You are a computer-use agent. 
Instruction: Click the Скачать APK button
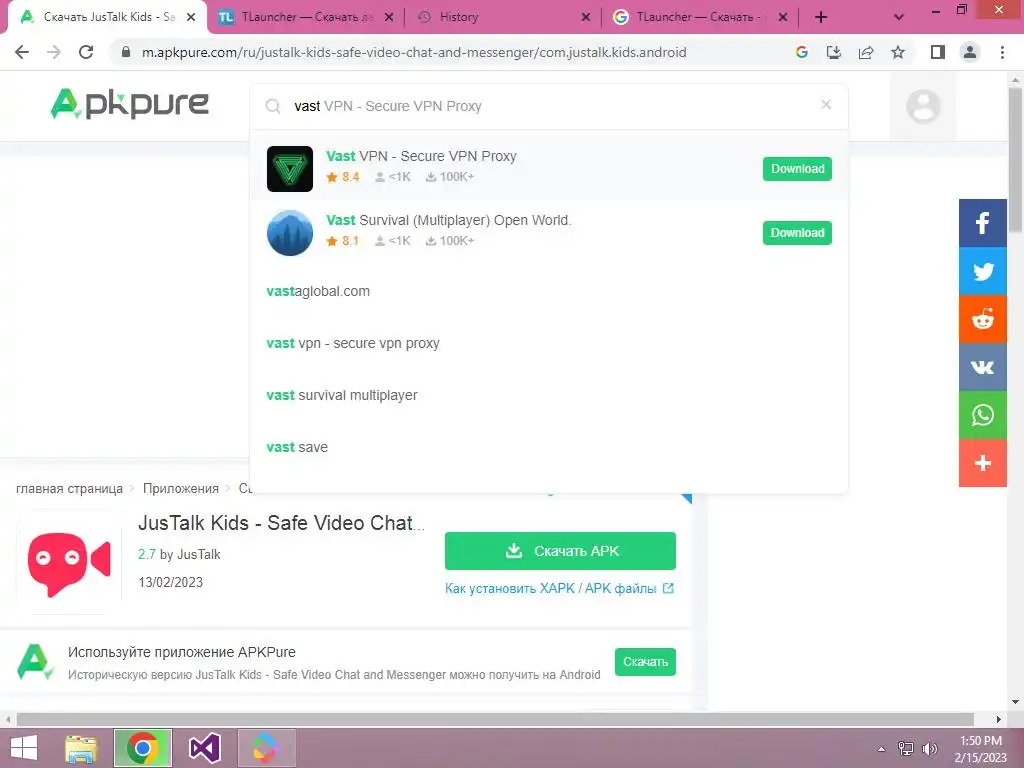coord(560,551)
